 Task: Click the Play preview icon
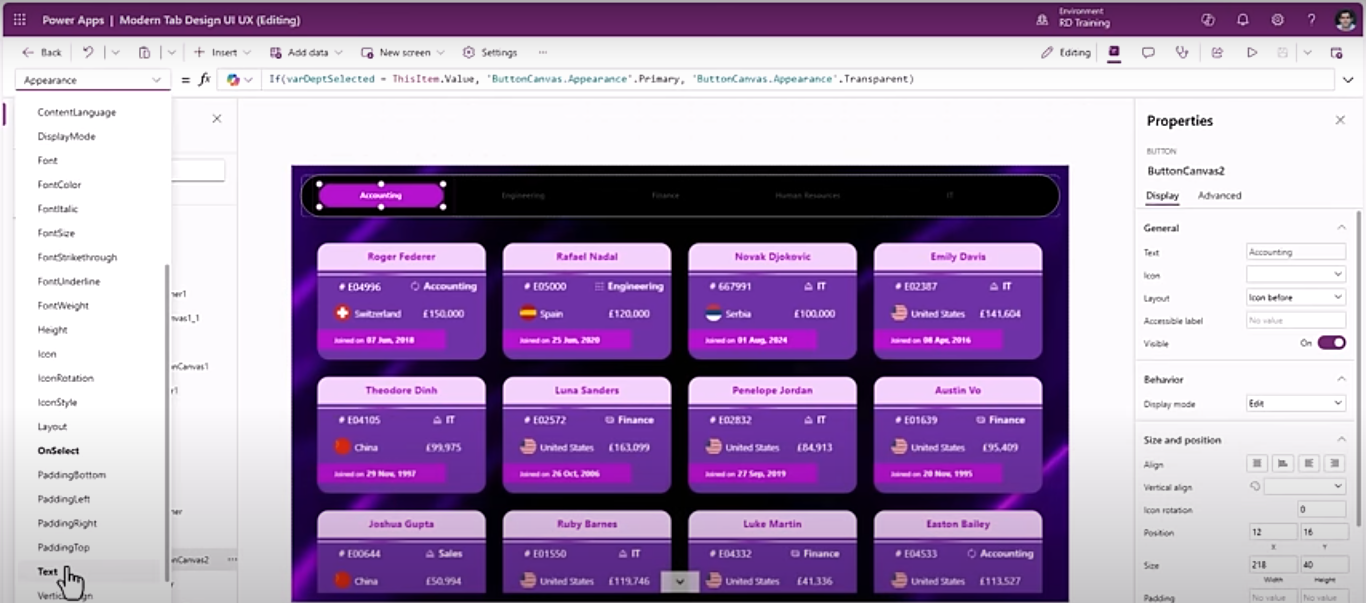1251,52
